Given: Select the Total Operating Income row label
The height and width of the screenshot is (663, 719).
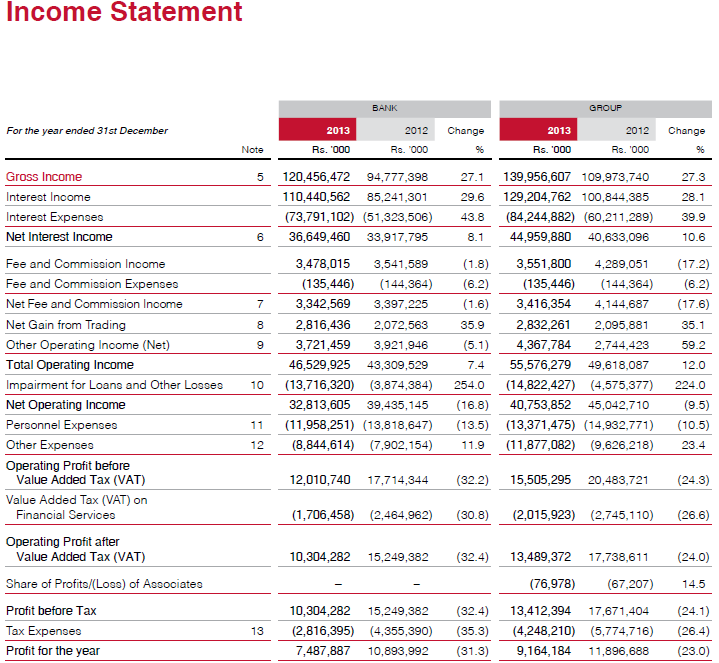Looking at the screenshot, I should click(69, 365).
